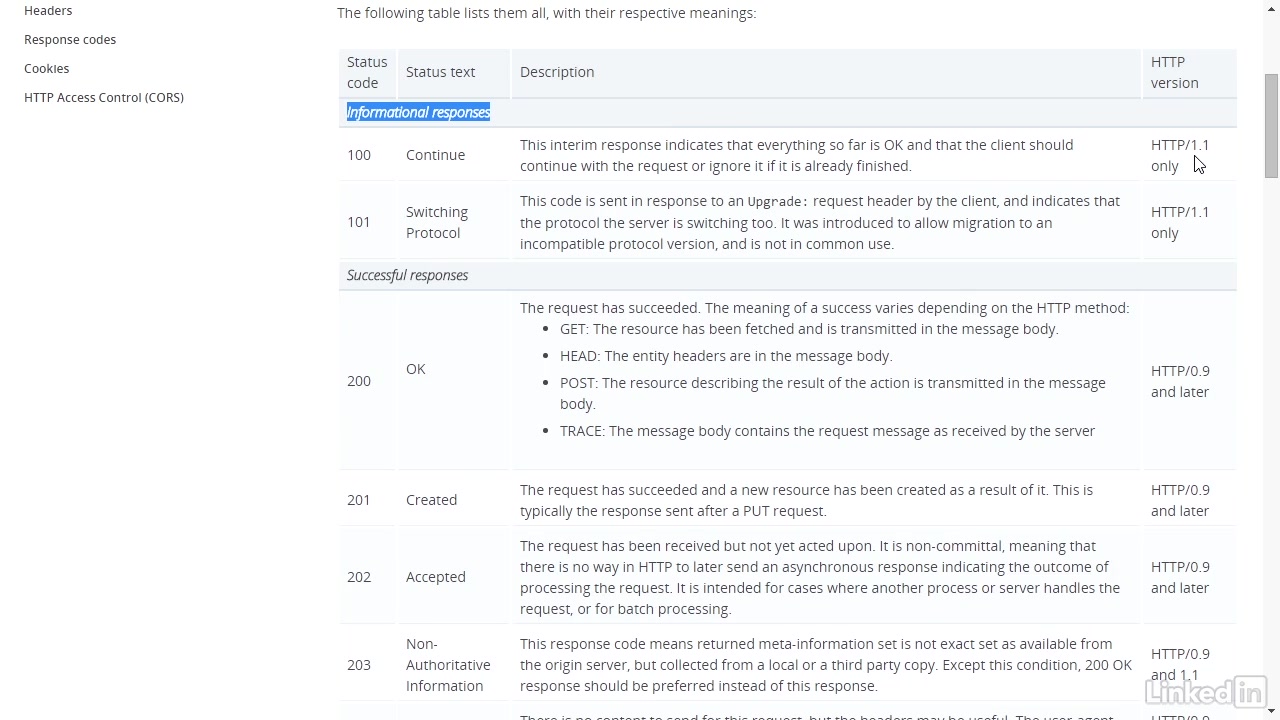The height and width of the screenshot is (720, 1280).
Task: Click 'HTTP/1.1 only' in the 101 row
Action: click(x=1180, y=222)
